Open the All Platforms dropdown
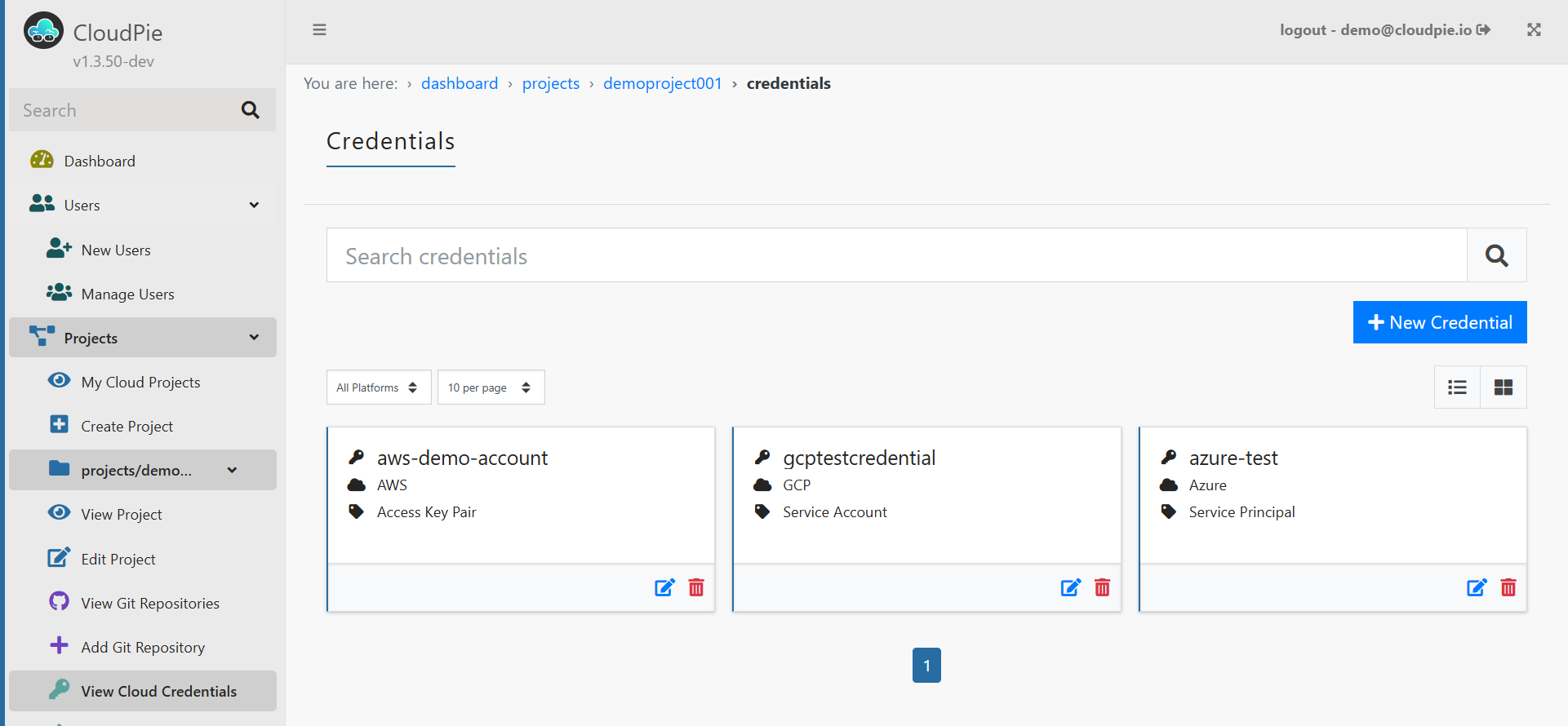Viewport: 1568px width, 726px height. 379,387
